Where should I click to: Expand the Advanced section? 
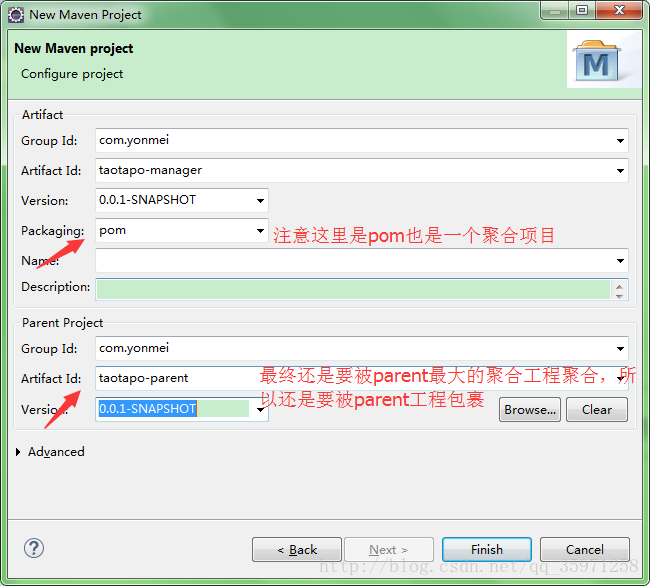(x=18, y=452)
